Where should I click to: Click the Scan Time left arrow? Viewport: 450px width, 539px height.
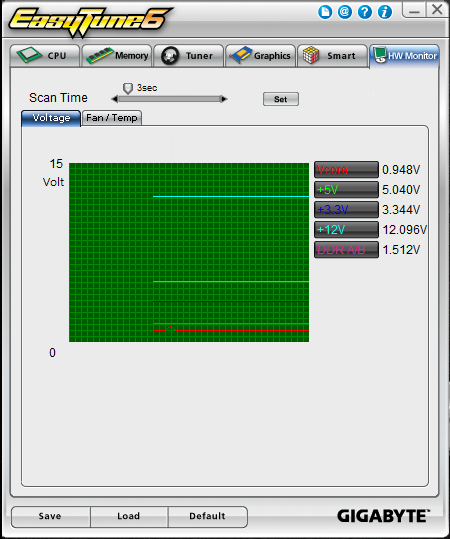coord(115,99)
